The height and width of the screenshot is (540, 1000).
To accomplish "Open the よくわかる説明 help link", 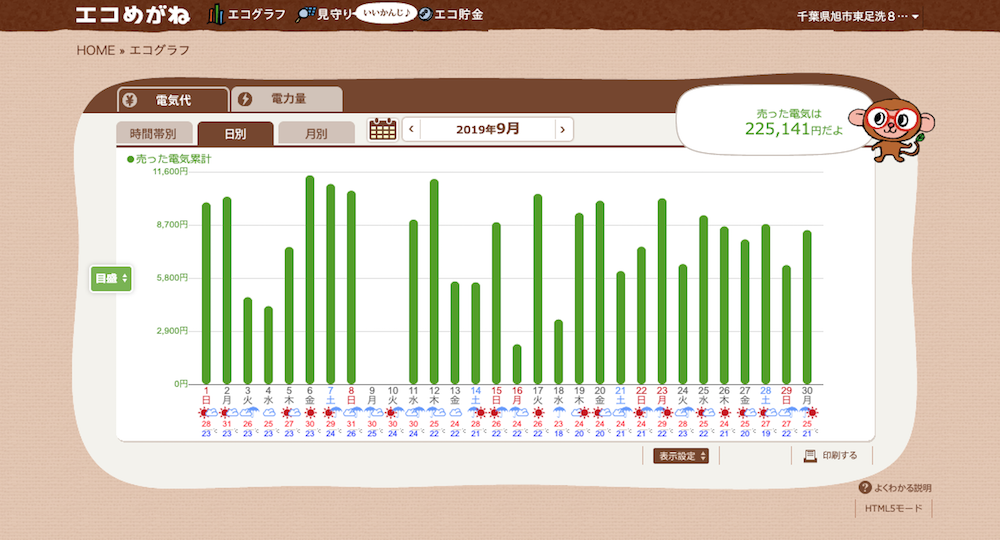I will (902, 488).
